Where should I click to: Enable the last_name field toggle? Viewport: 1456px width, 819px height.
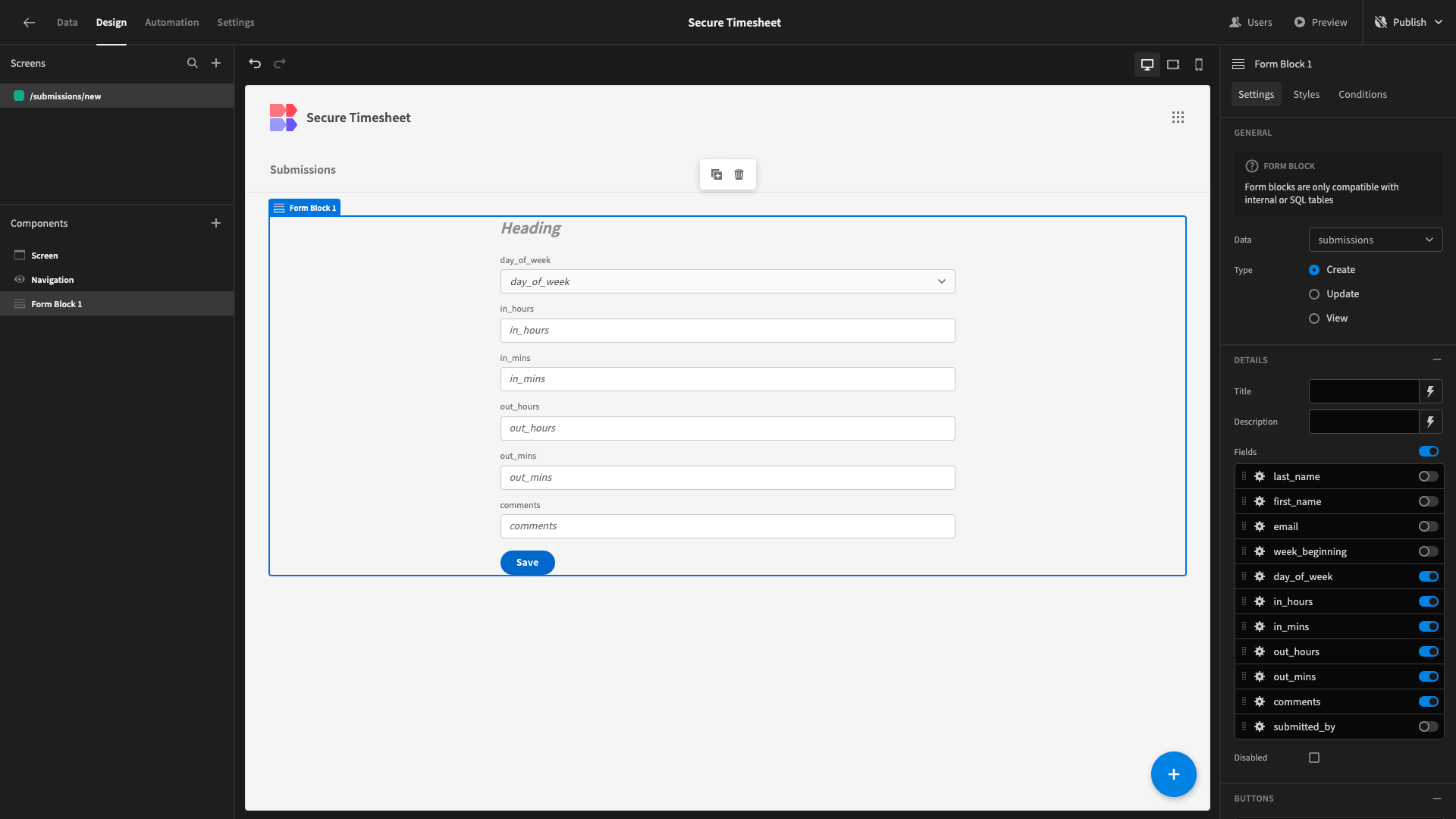(1429, 476)
